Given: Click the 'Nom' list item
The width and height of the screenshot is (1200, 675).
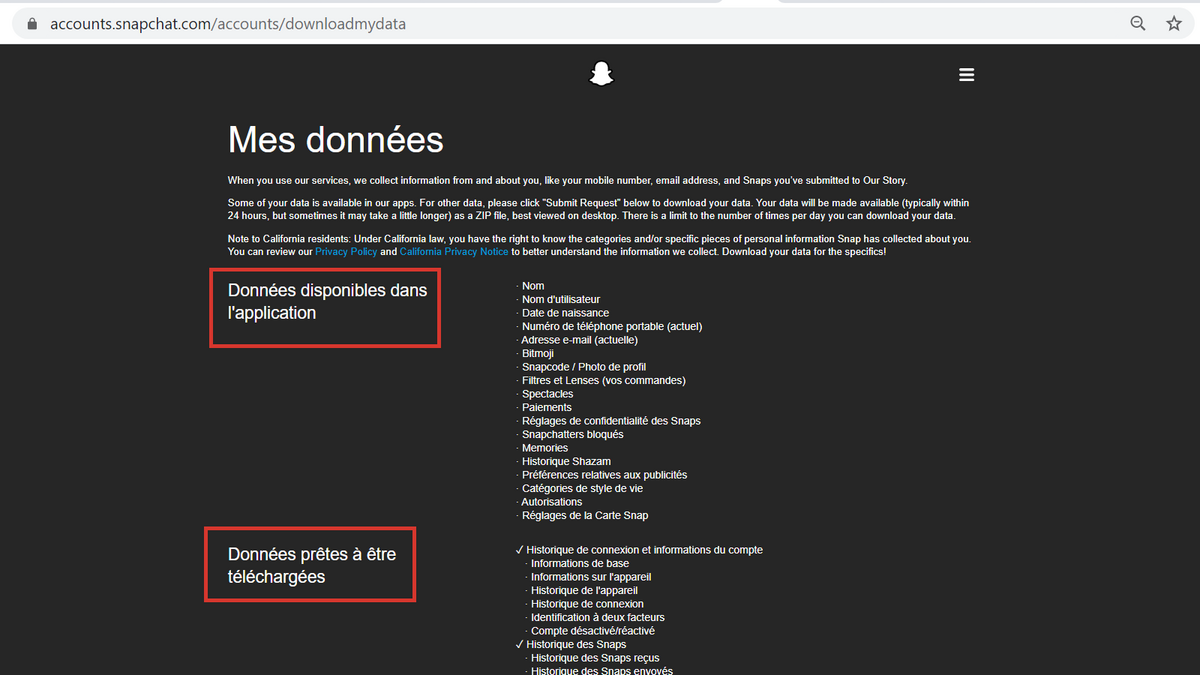Looking at the screenshot, I should tap(533, 286).
